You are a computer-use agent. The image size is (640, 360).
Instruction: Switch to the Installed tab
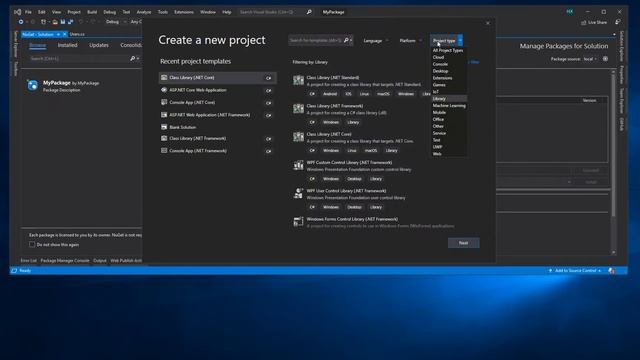67,45
